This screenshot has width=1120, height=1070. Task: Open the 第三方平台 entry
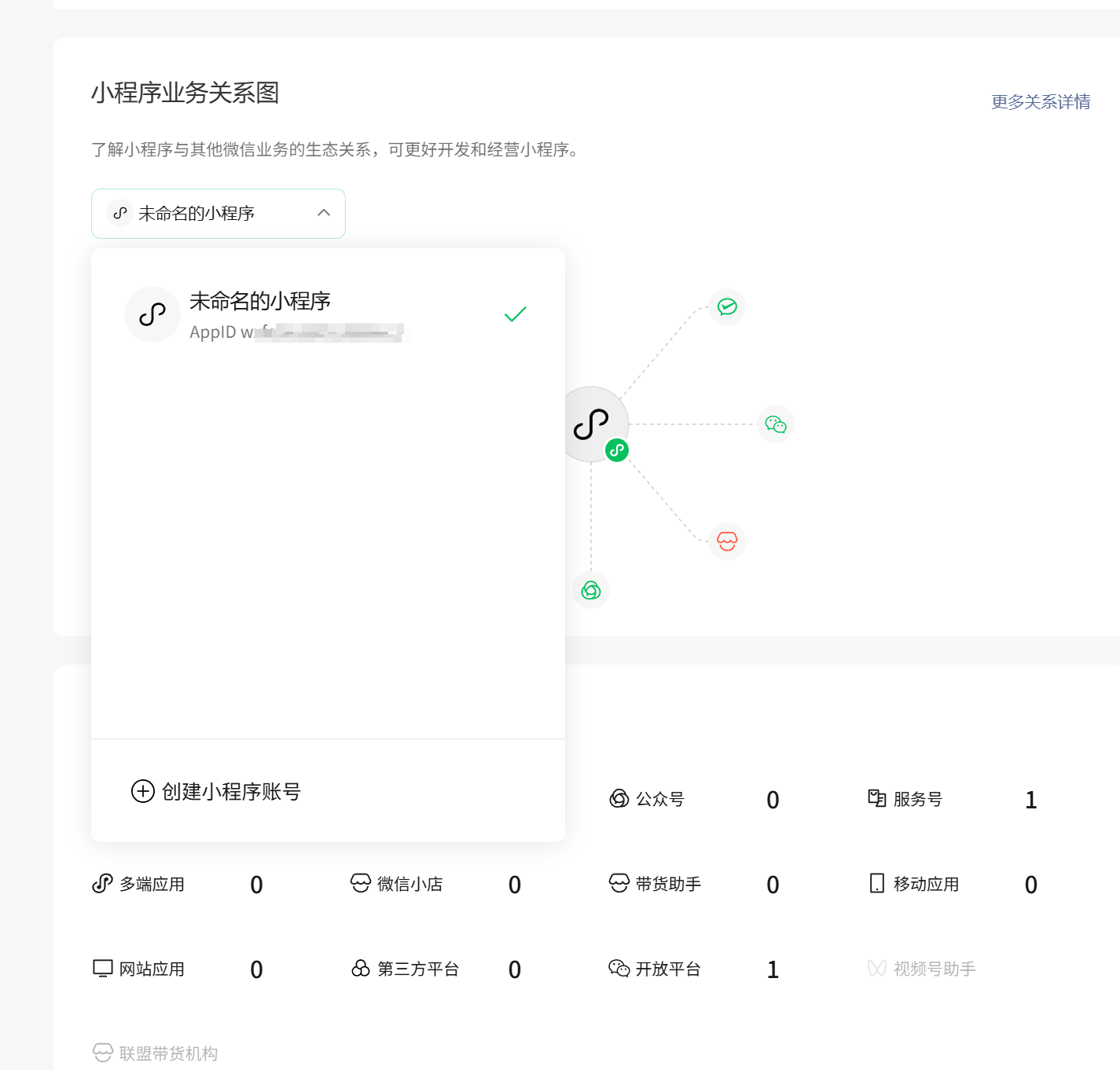coord(418,969)
